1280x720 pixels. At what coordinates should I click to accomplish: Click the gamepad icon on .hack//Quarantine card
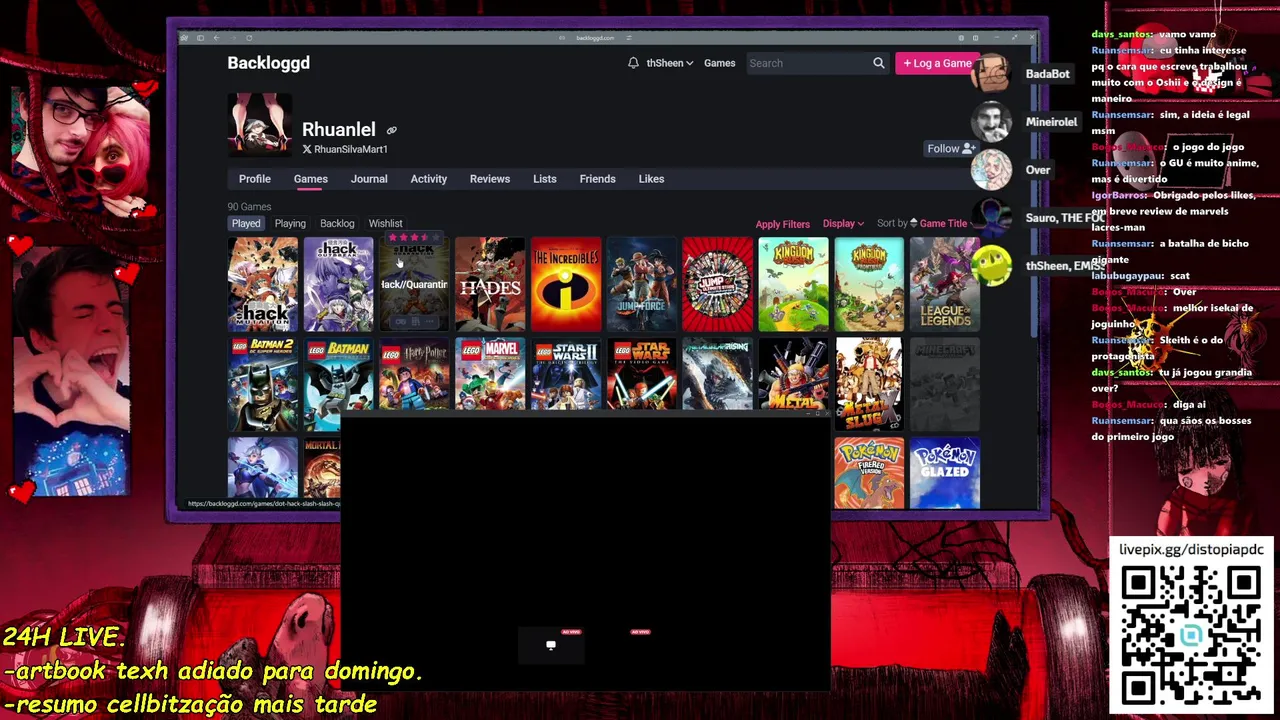tap(399, 322)
